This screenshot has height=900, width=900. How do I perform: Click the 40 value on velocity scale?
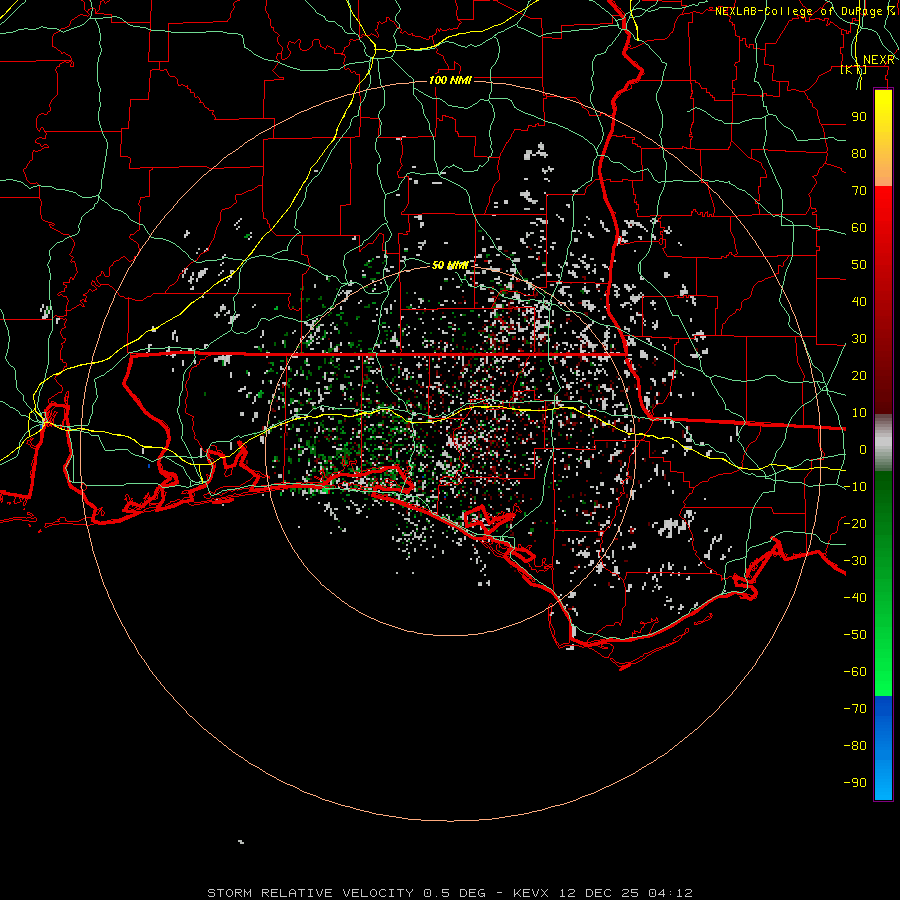point(859,302)
